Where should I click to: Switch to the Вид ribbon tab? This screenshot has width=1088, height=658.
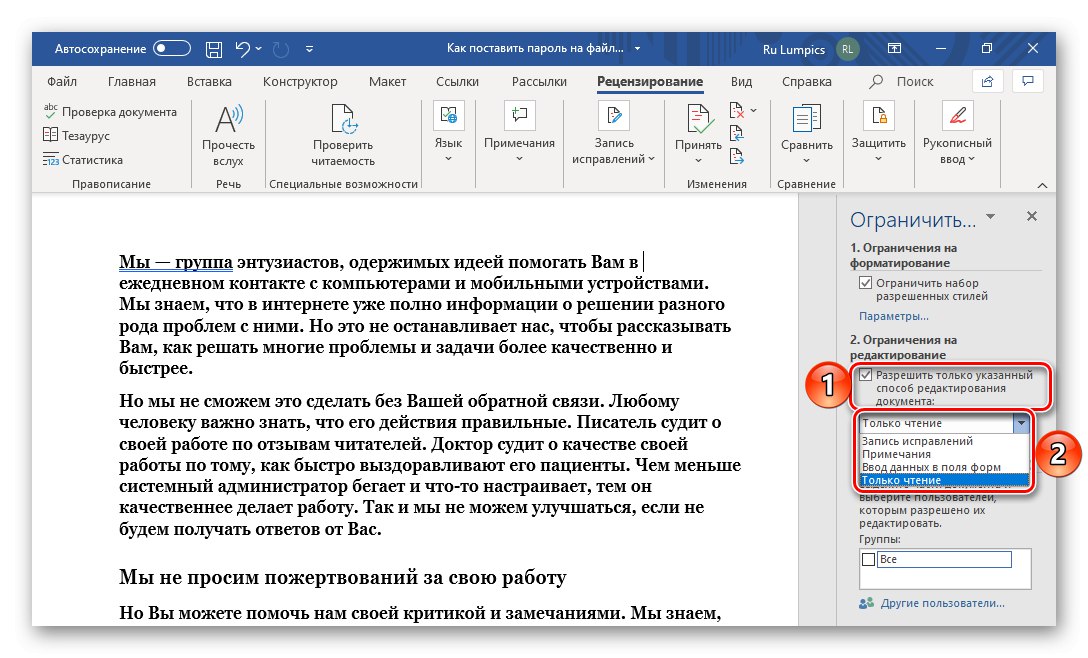[x=741, y=81]
